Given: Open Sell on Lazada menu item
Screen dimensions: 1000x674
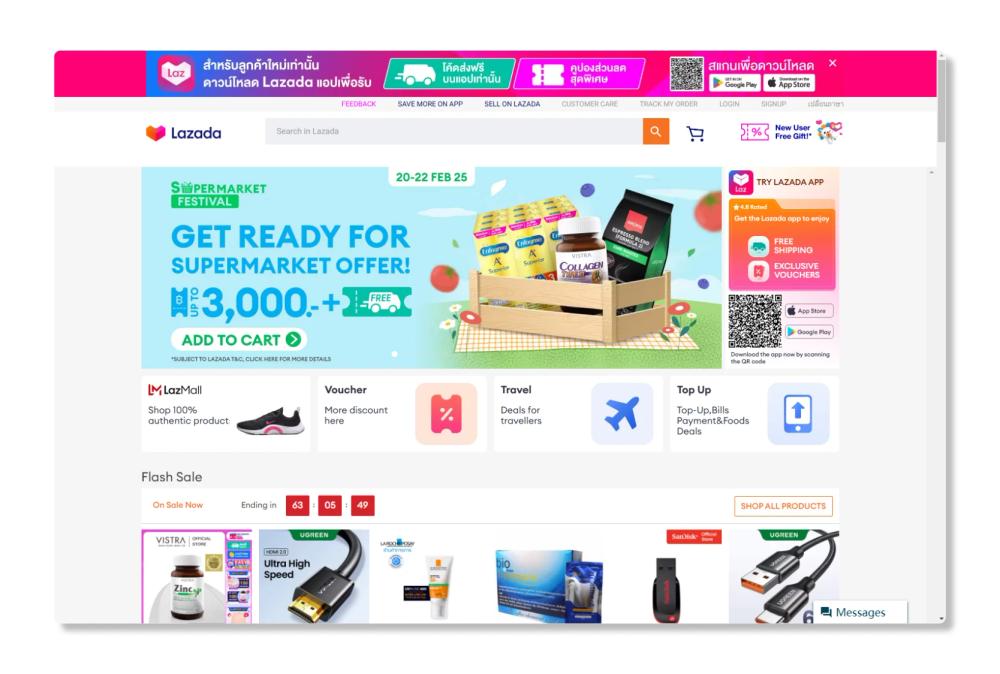Looking at the screenshot, I should click(x=512, y=104).
